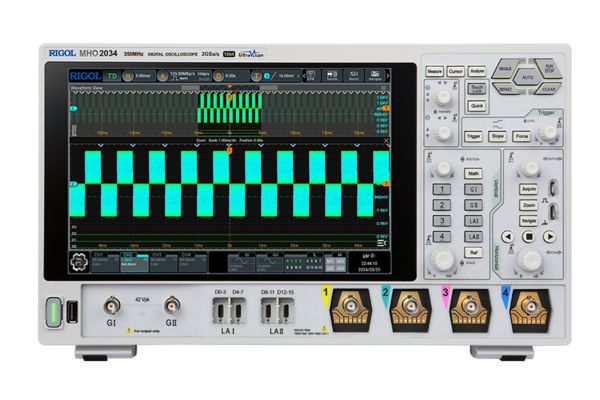Tap the Math key
This screenshot has width=600, height=400.
473,174
